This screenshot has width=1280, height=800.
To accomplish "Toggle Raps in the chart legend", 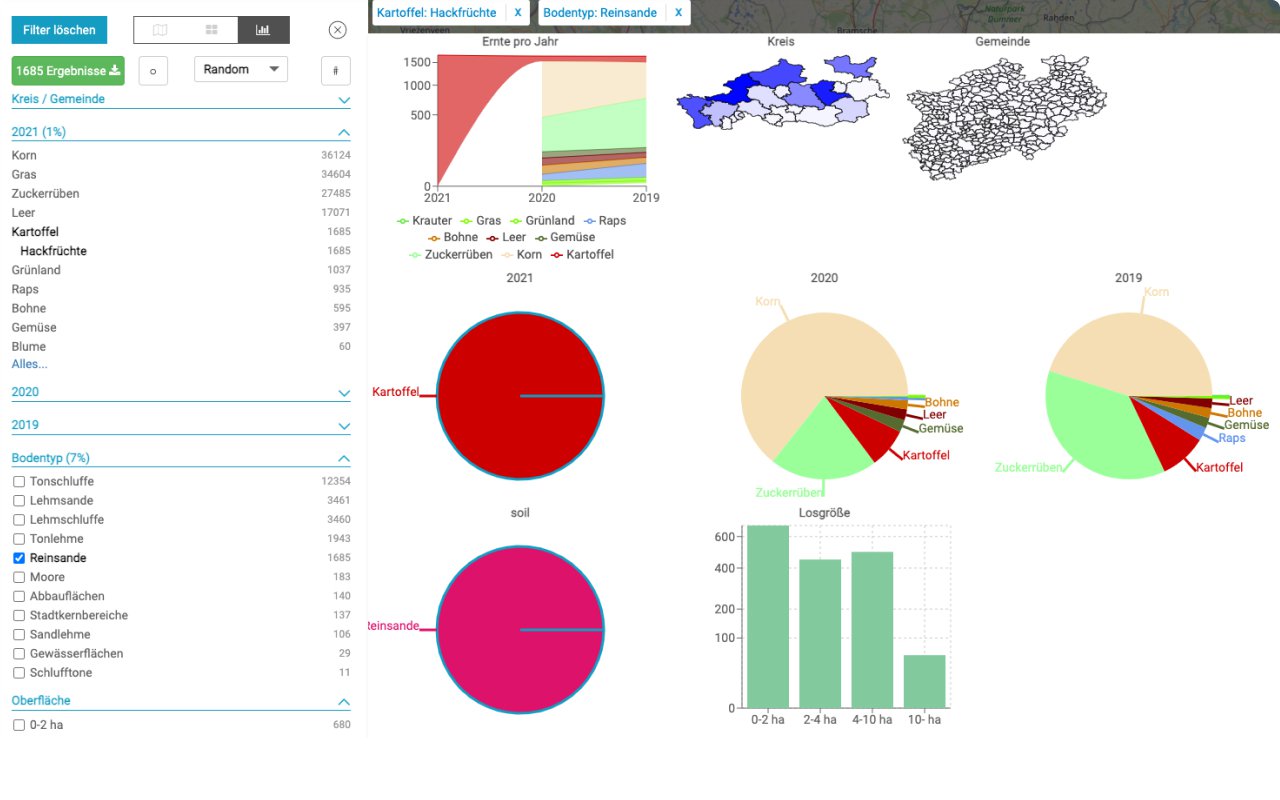I will 605,221.
